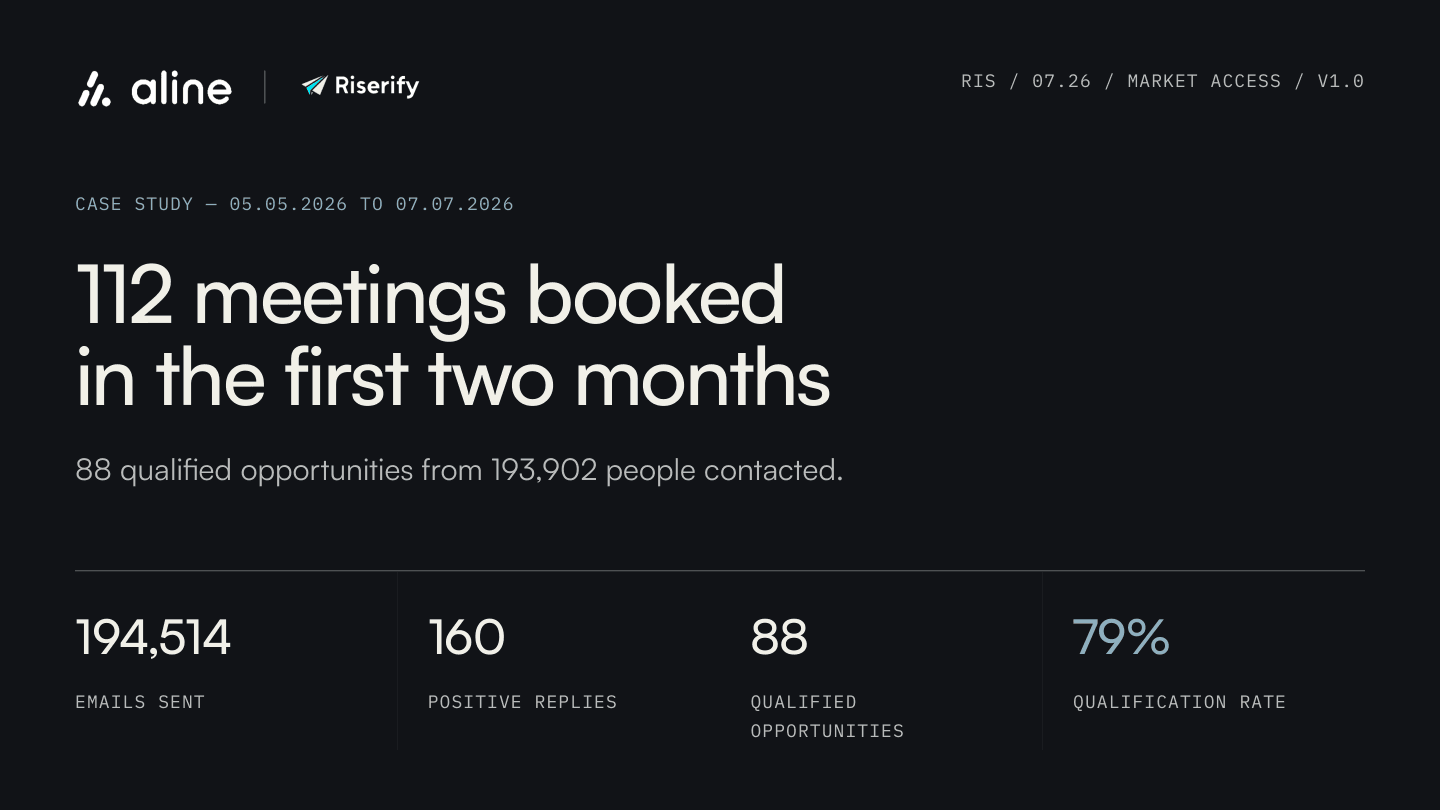Click the aline wordmark text
The width and height of the screenshot is (1440, 810).
click(181, 89)
